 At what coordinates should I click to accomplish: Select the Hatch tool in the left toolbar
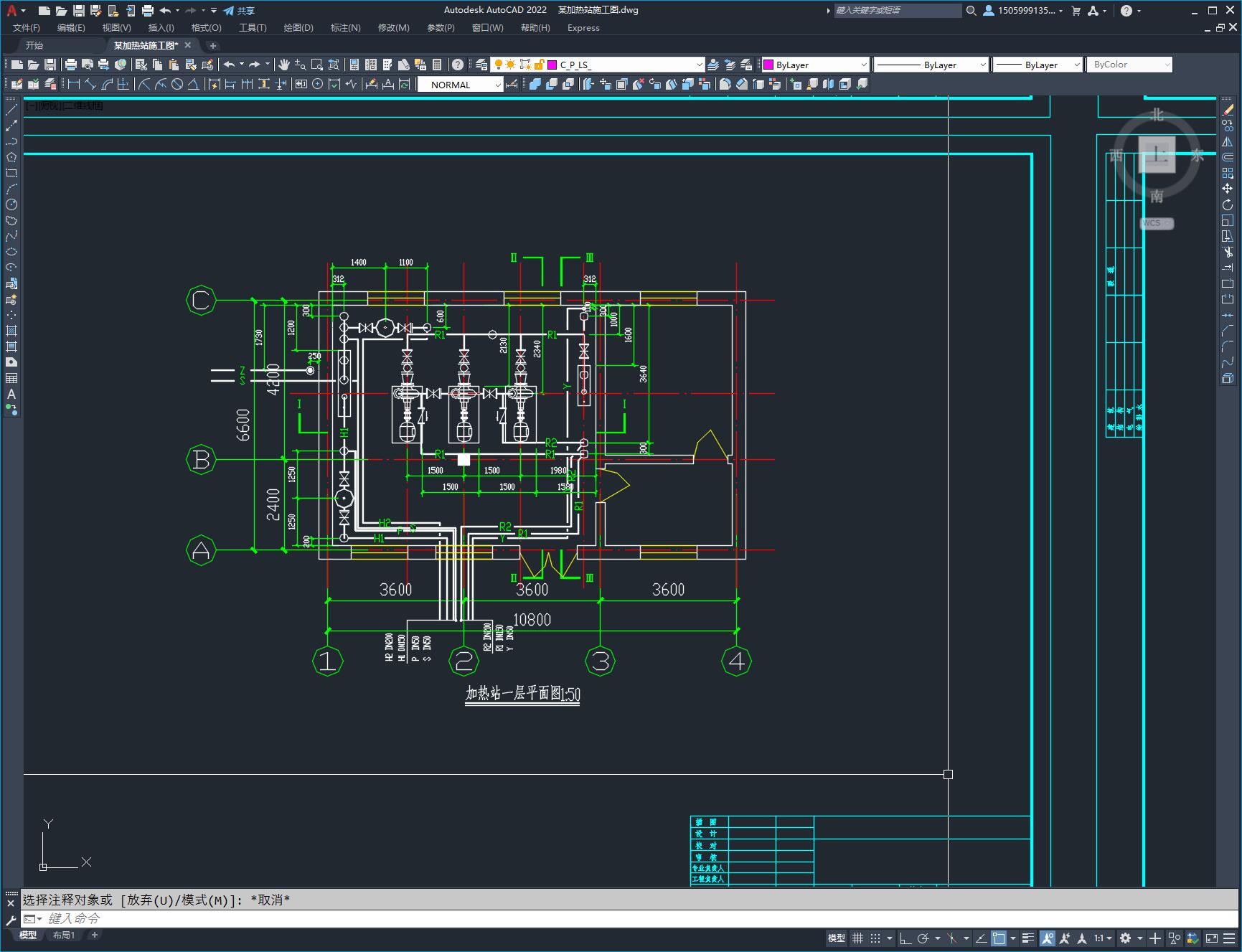(x=11, y=331)
